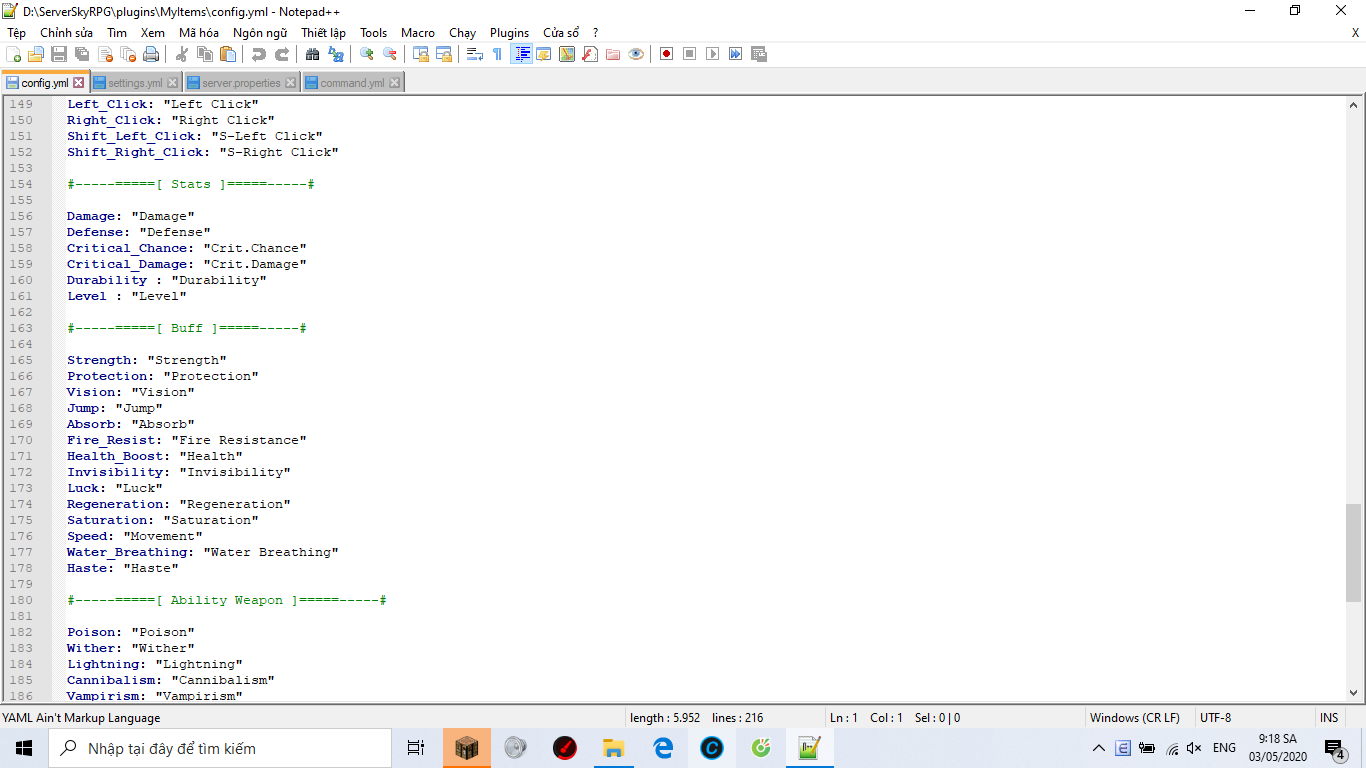The height and width of the screenshot is (768, 1366).
Task: Click the INS status bar indicator
Action: pos(1329,718)
